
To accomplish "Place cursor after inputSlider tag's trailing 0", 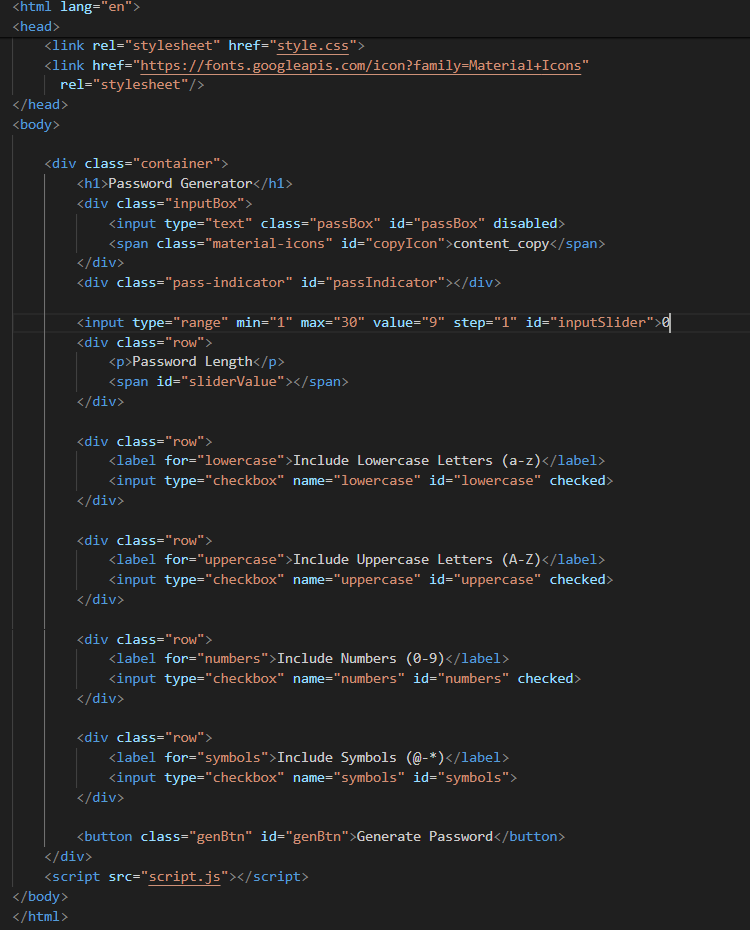I will point(670,322).
